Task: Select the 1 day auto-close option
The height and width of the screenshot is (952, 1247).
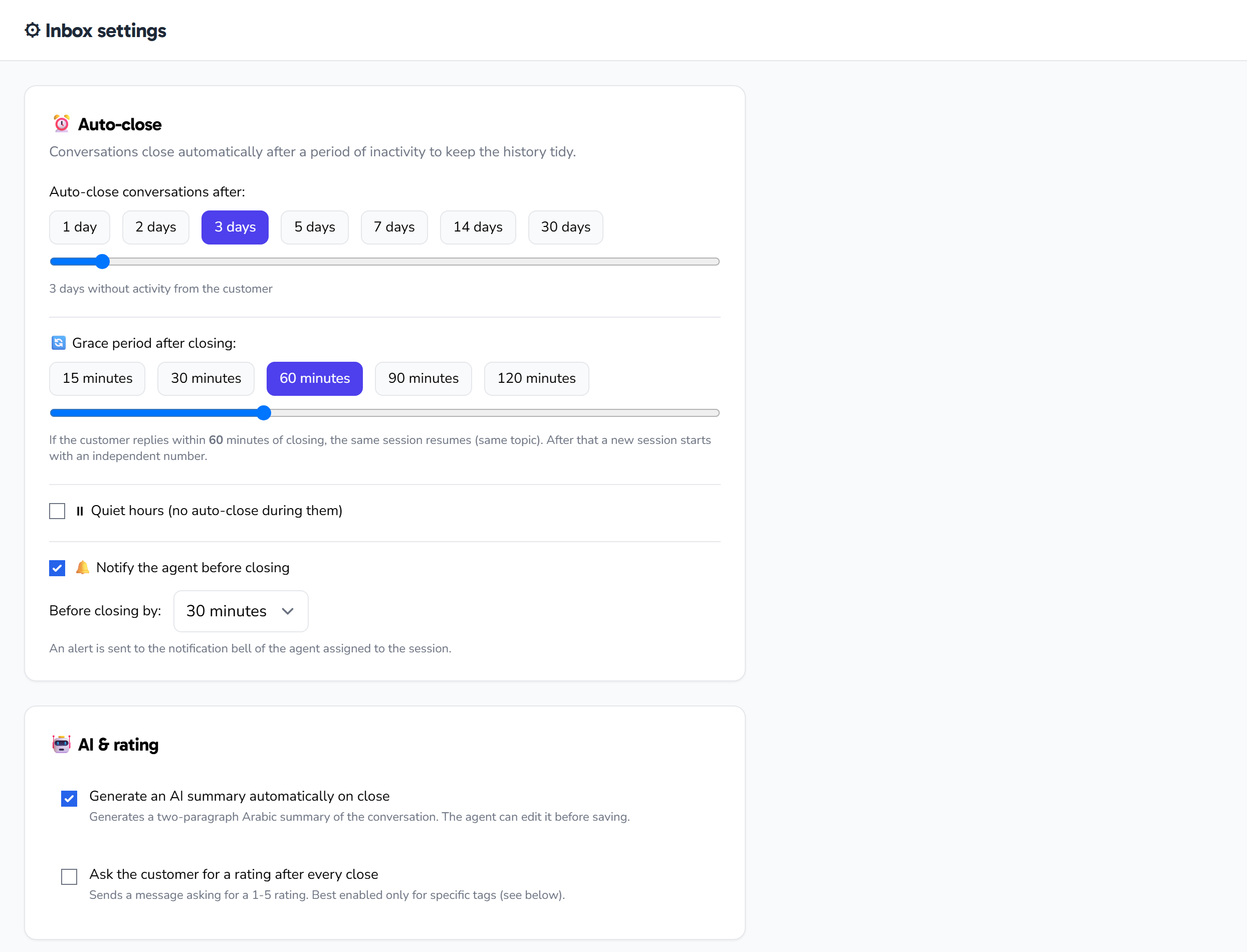Action: (79, 227)
